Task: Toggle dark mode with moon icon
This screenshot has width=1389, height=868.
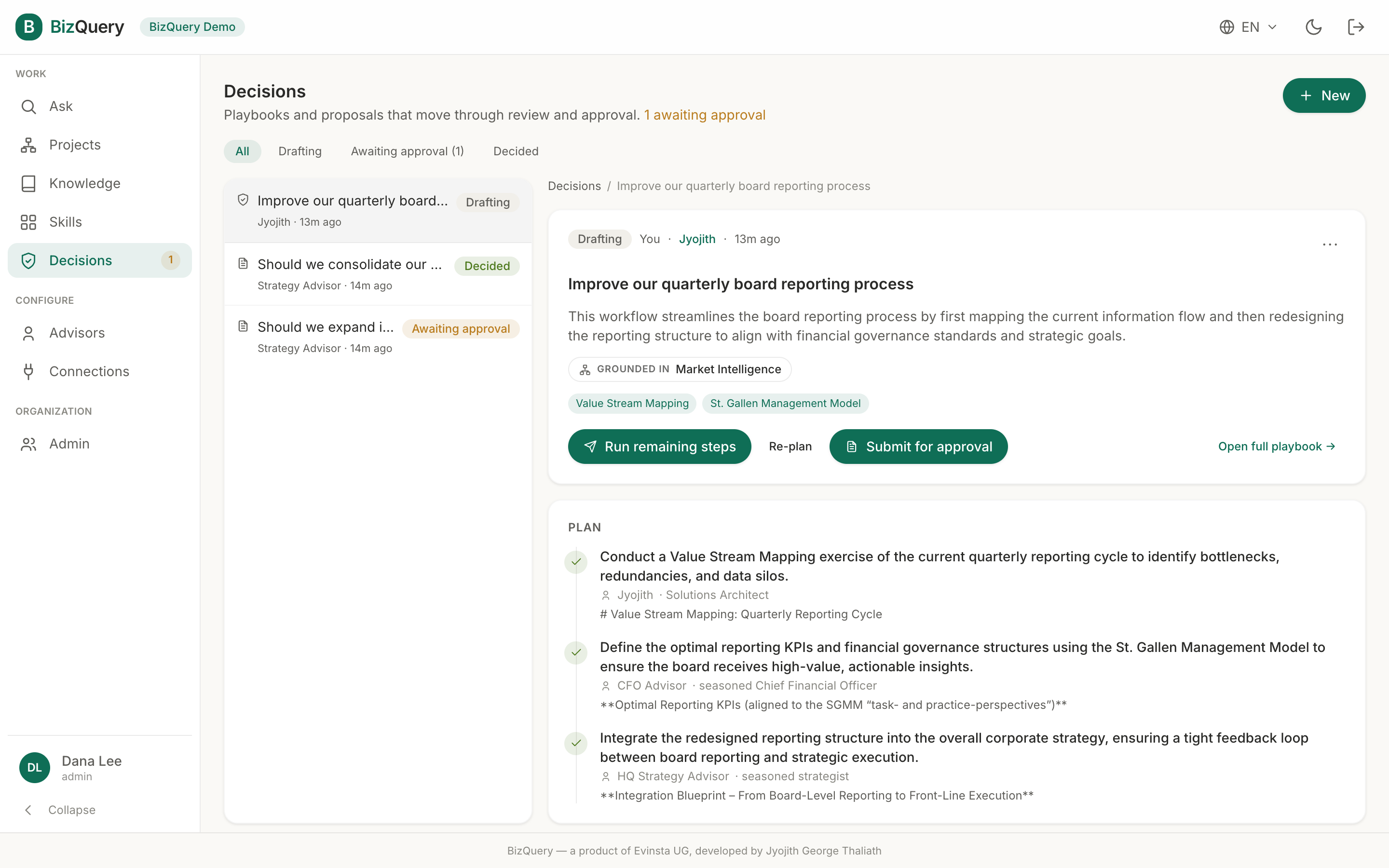Action: pos(1314,27)
